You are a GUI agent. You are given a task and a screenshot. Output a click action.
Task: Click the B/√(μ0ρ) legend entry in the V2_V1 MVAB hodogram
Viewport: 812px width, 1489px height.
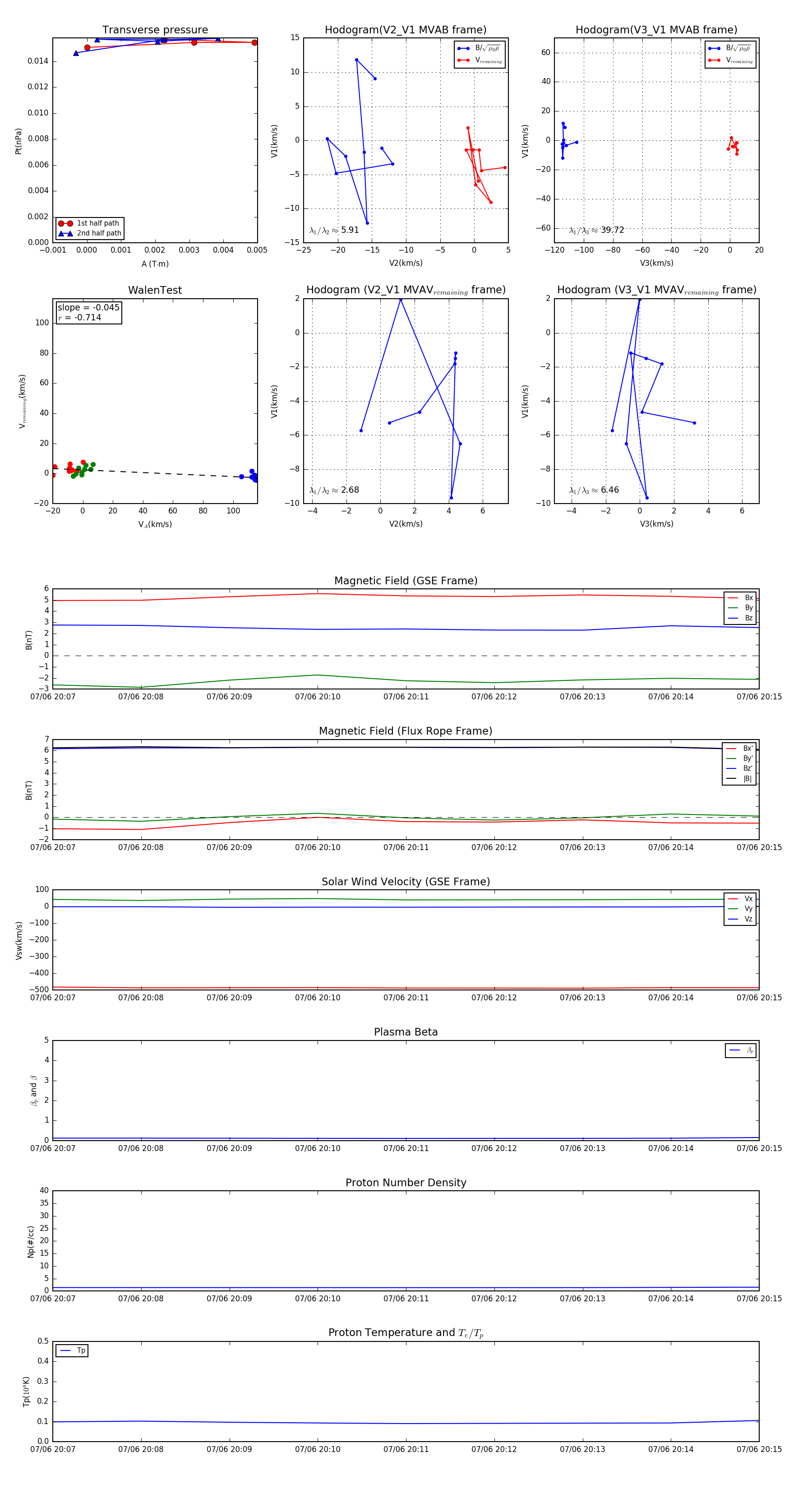click(x=480, y=49)
